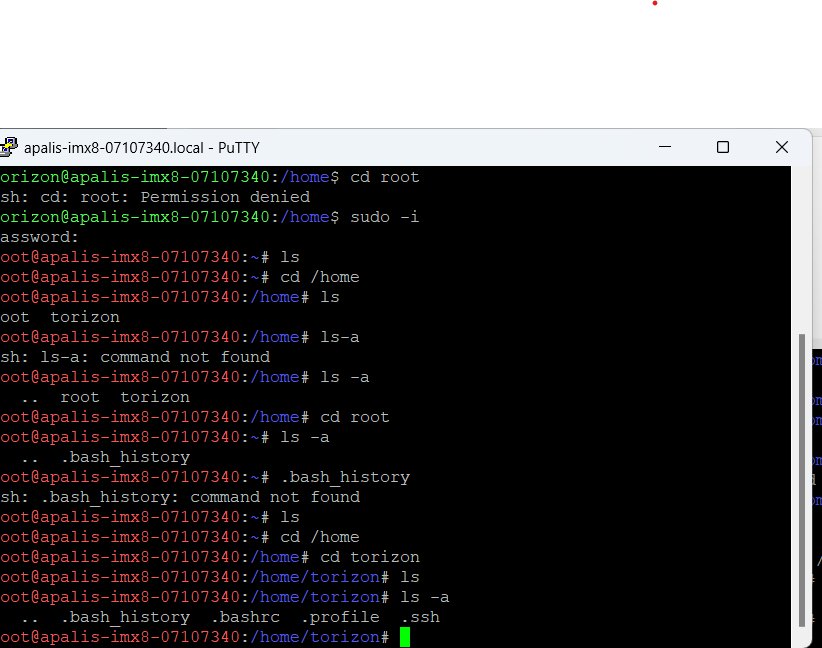
Task: Click the 'assword:' prompt line
Action: point(39,237)
